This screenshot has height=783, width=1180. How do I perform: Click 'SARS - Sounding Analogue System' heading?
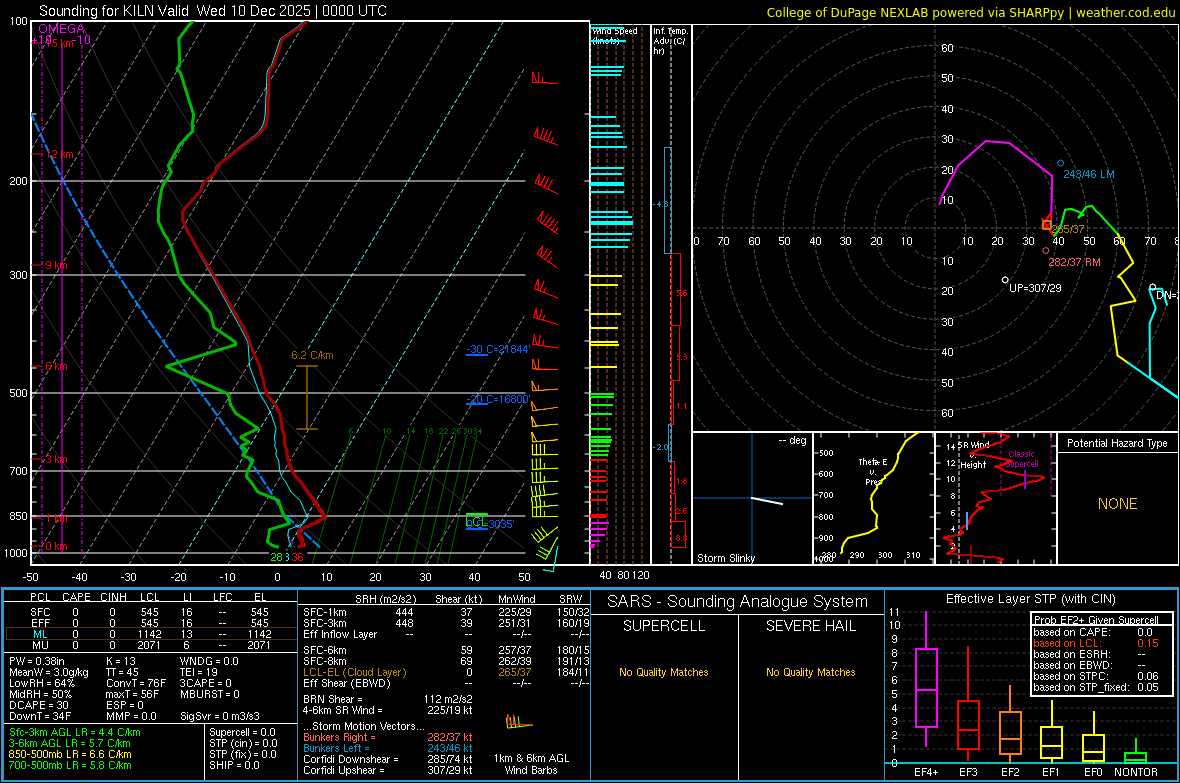(737, 602)
